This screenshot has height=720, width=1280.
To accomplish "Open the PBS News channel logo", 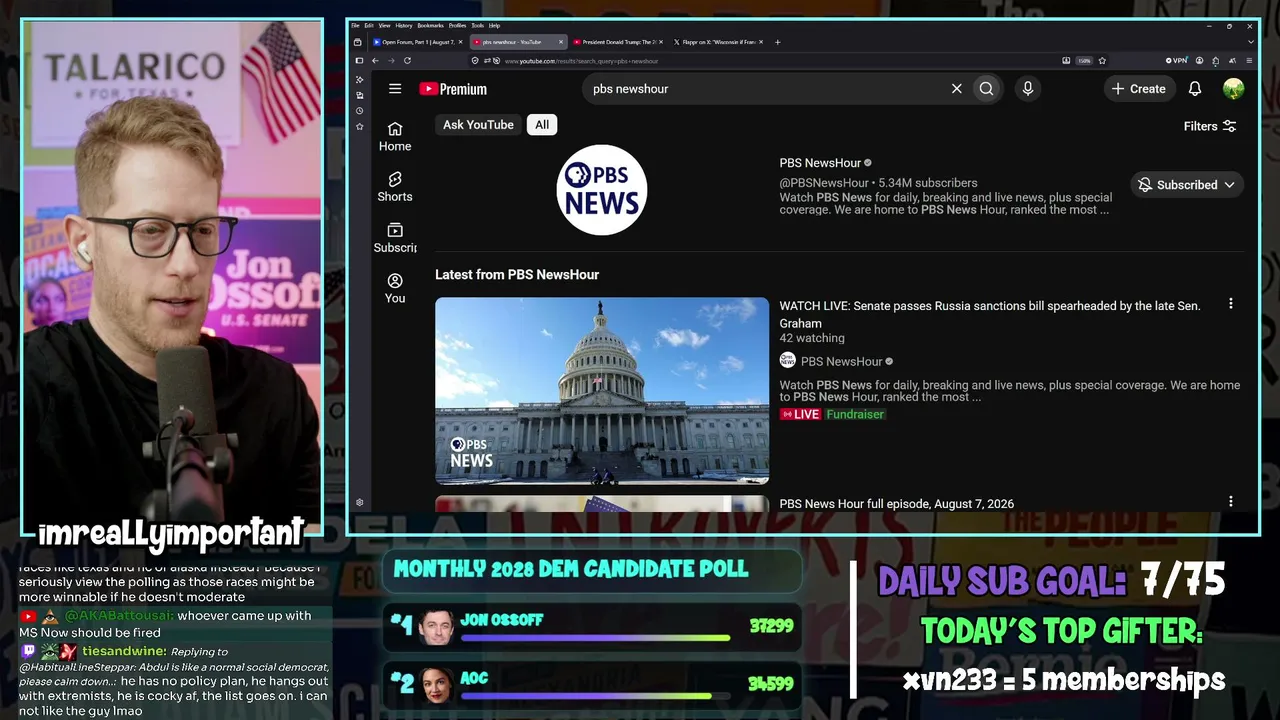I will point(602,190).
